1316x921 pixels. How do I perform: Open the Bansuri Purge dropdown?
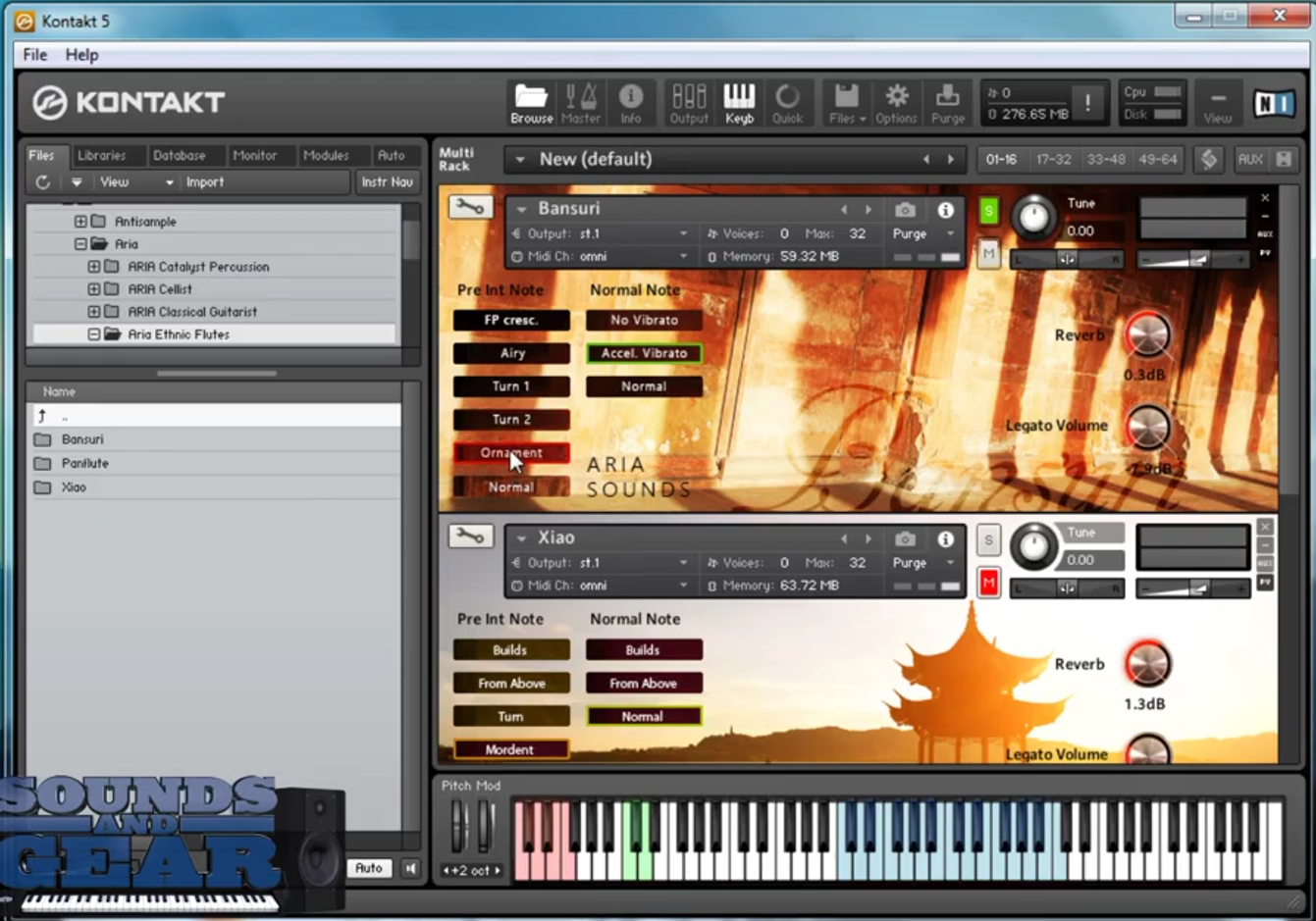point(922,233)
